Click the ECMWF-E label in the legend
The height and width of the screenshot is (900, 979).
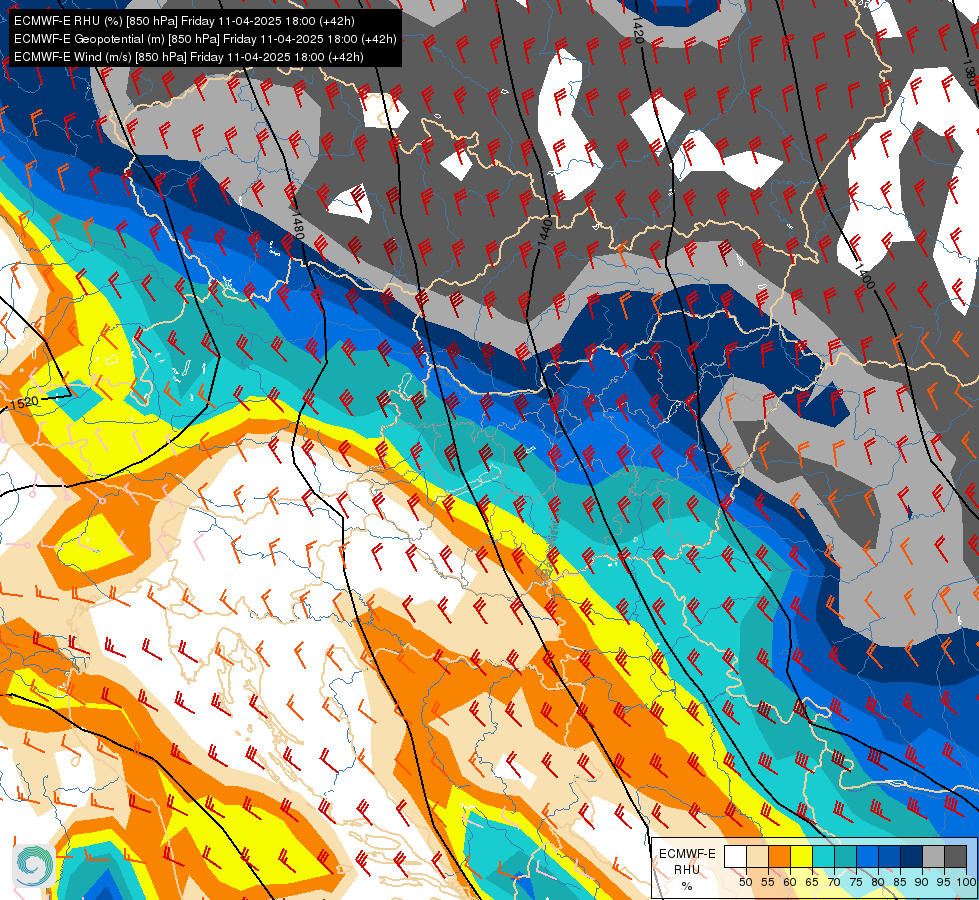coord(687,854)
